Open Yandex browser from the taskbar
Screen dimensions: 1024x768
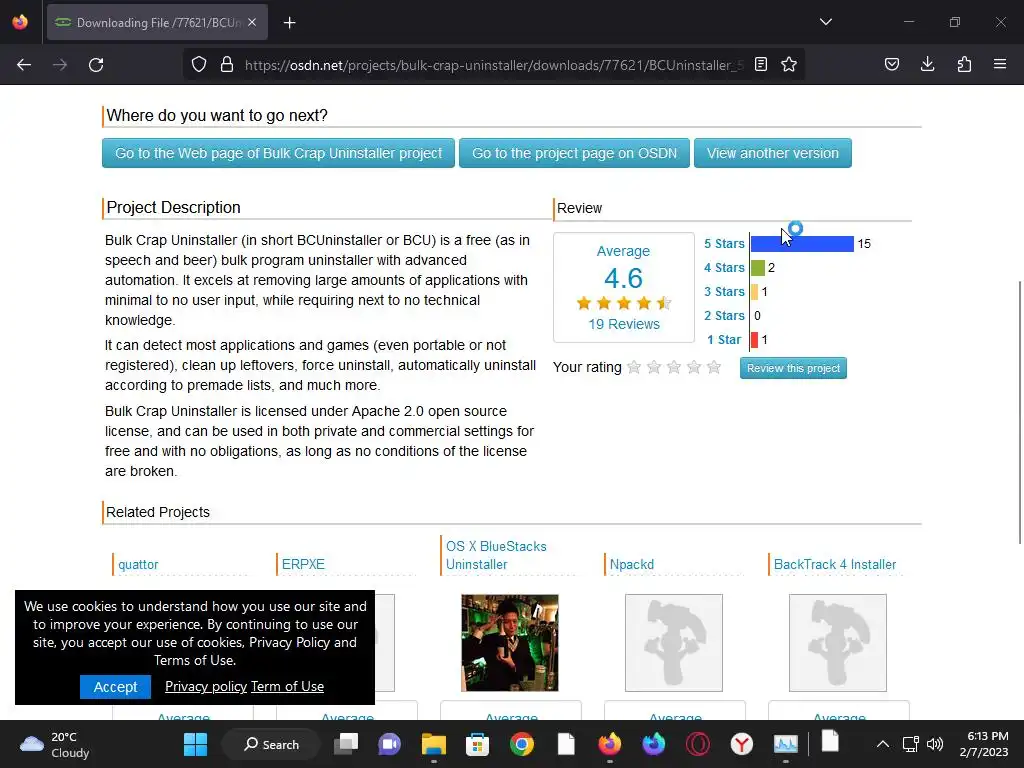pyautogui.click(x=741, y=744)
